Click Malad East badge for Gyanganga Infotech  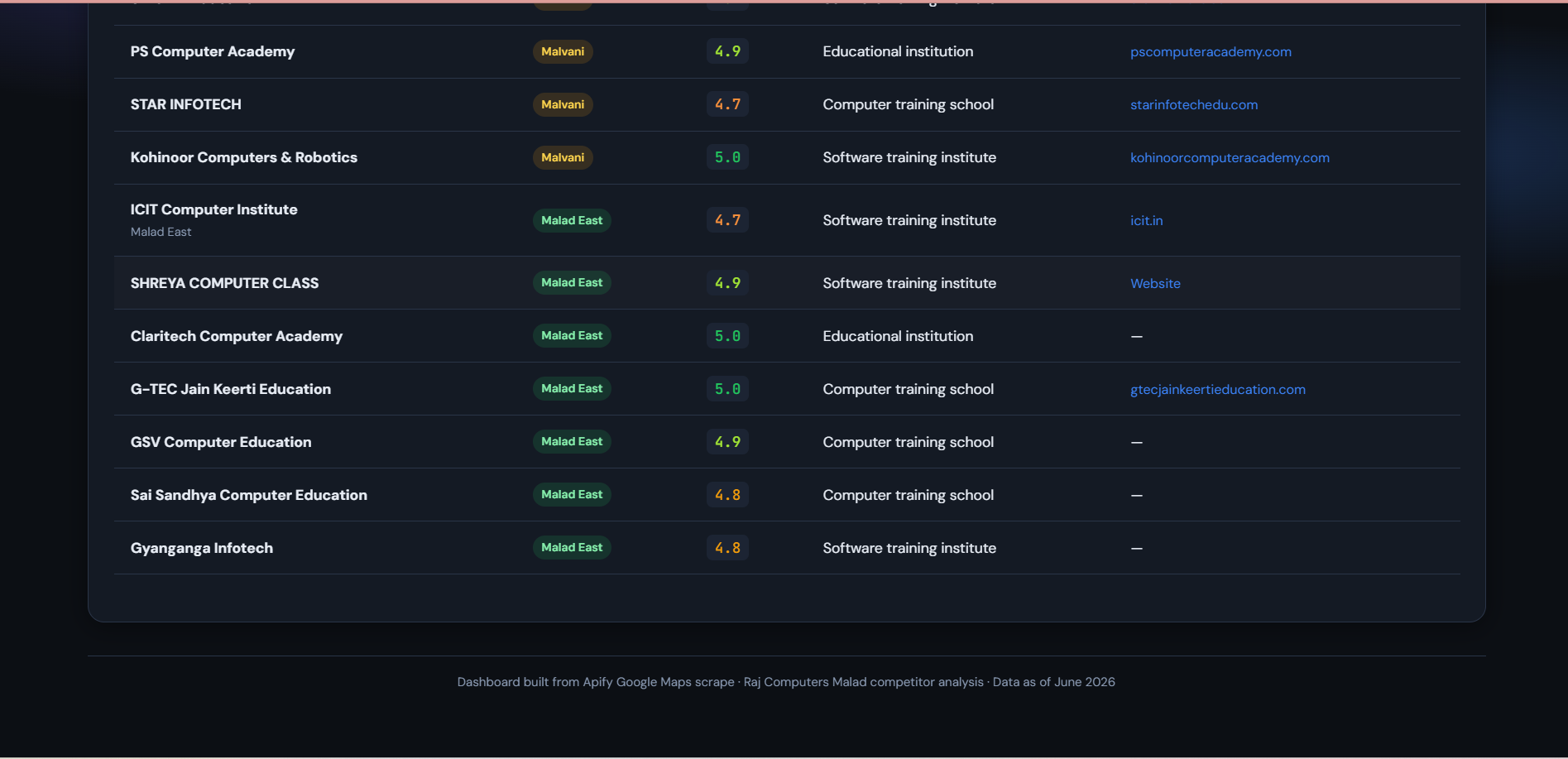[x=572, y=547]
